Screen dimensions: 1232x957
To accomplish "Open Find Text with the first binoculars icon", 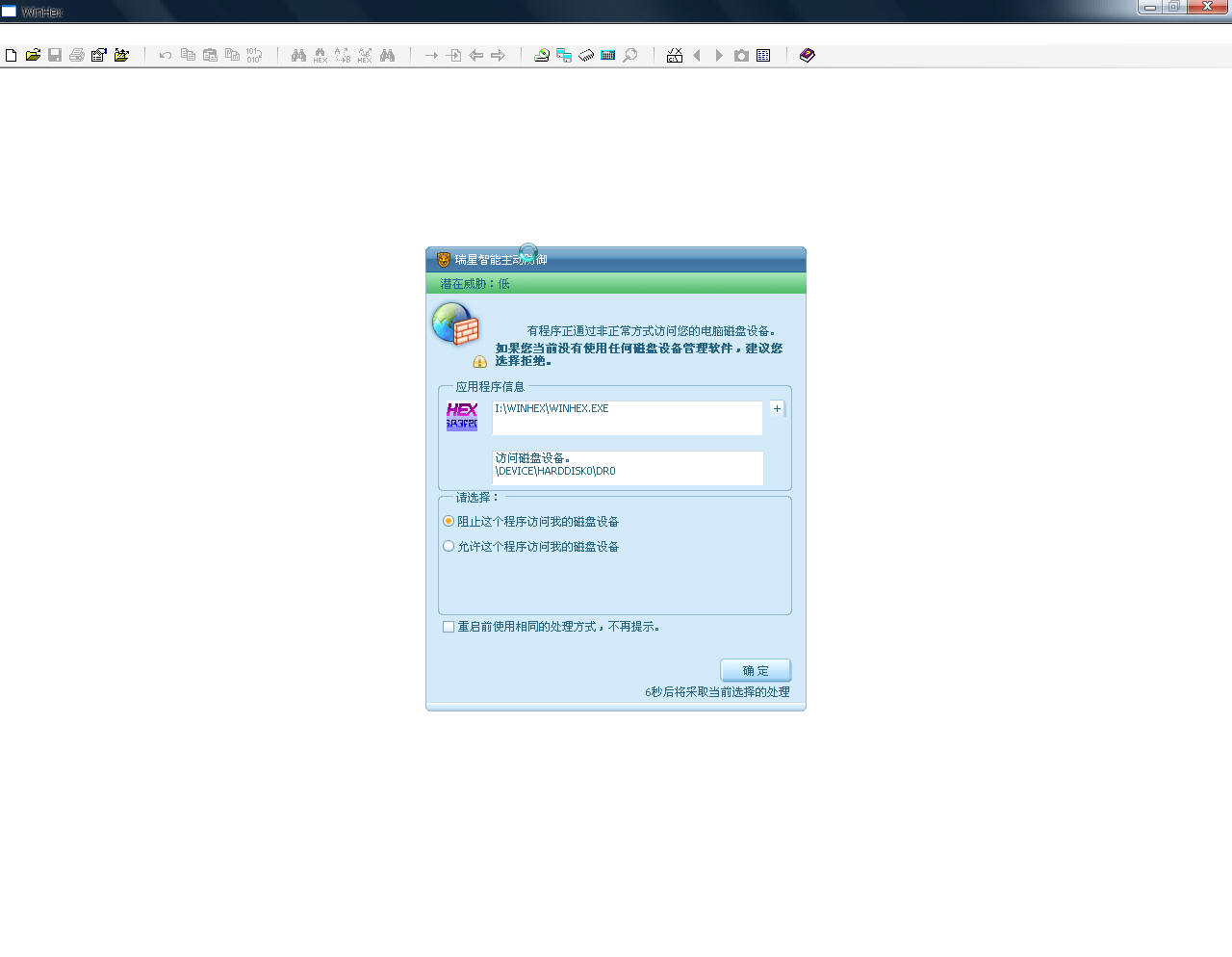I will [298, 55].
